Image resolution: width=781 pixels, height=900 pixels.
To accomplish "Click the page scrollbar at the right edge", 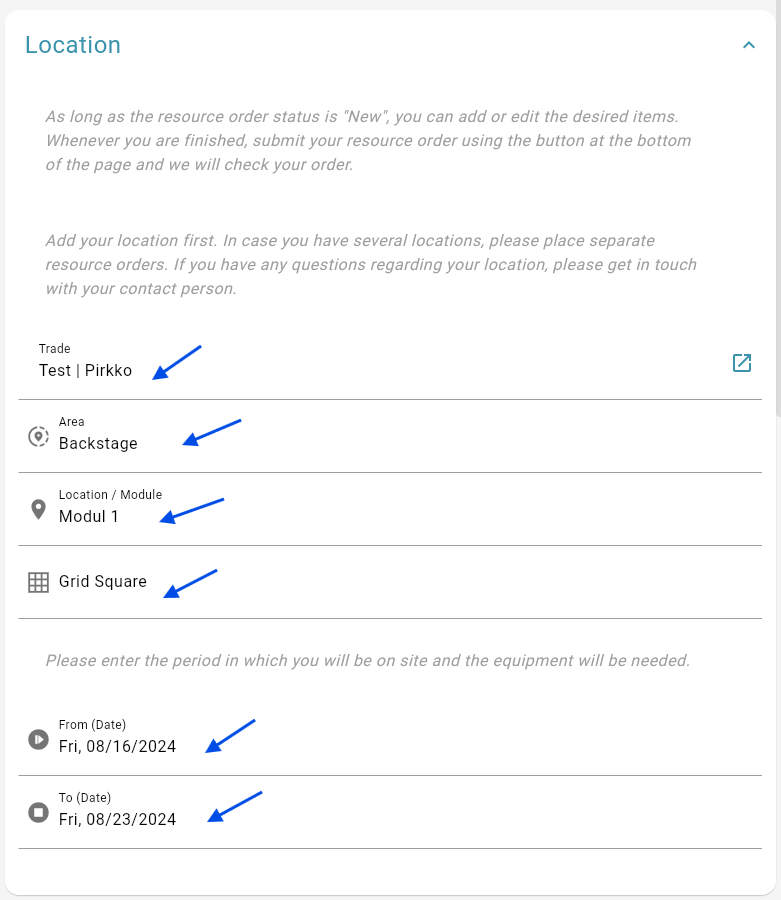I will coord(778,212).
